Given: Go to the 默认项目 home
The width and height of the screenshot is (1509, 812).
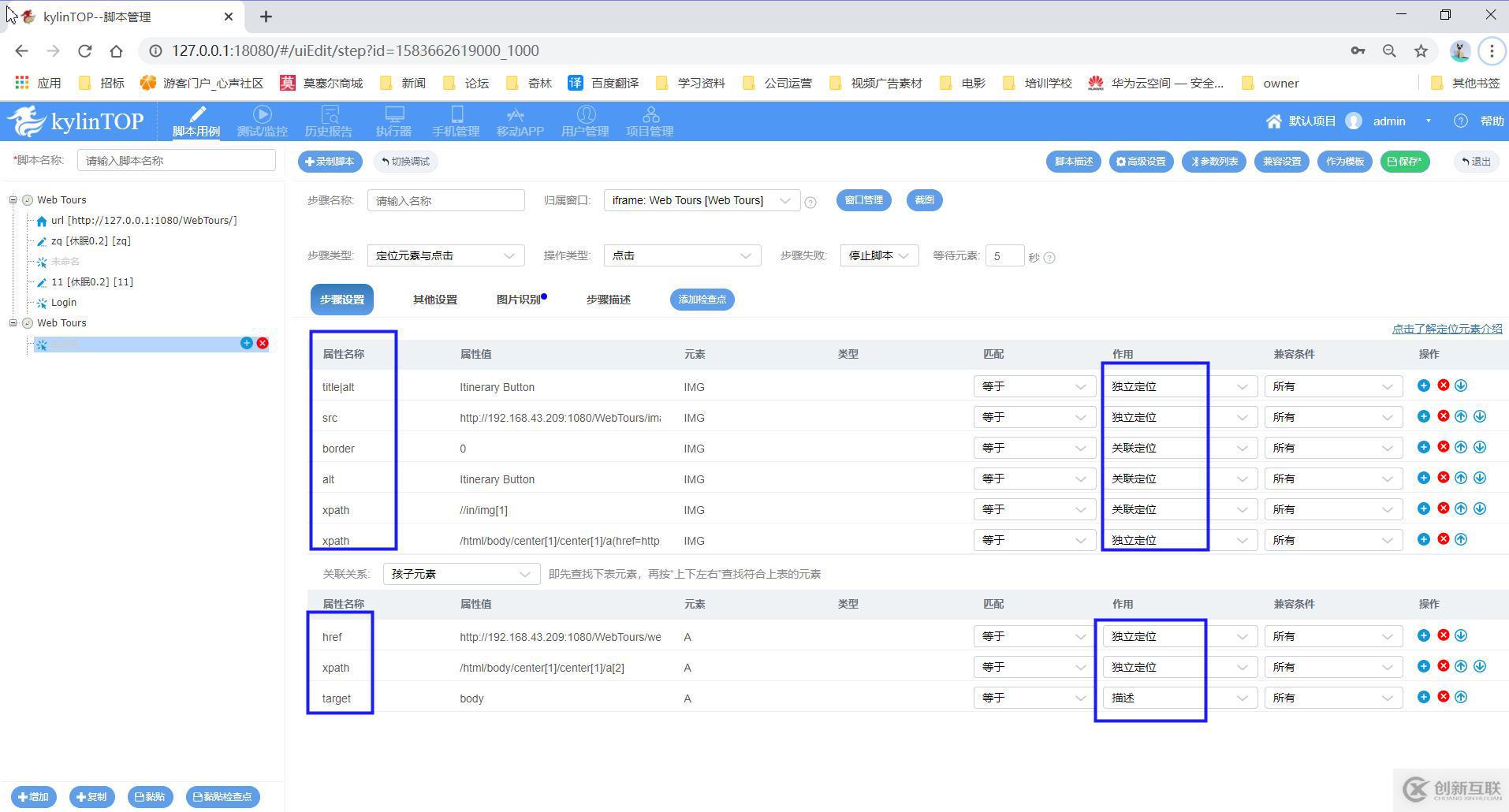Looking at the screenshot, I should coord(1301,121).
